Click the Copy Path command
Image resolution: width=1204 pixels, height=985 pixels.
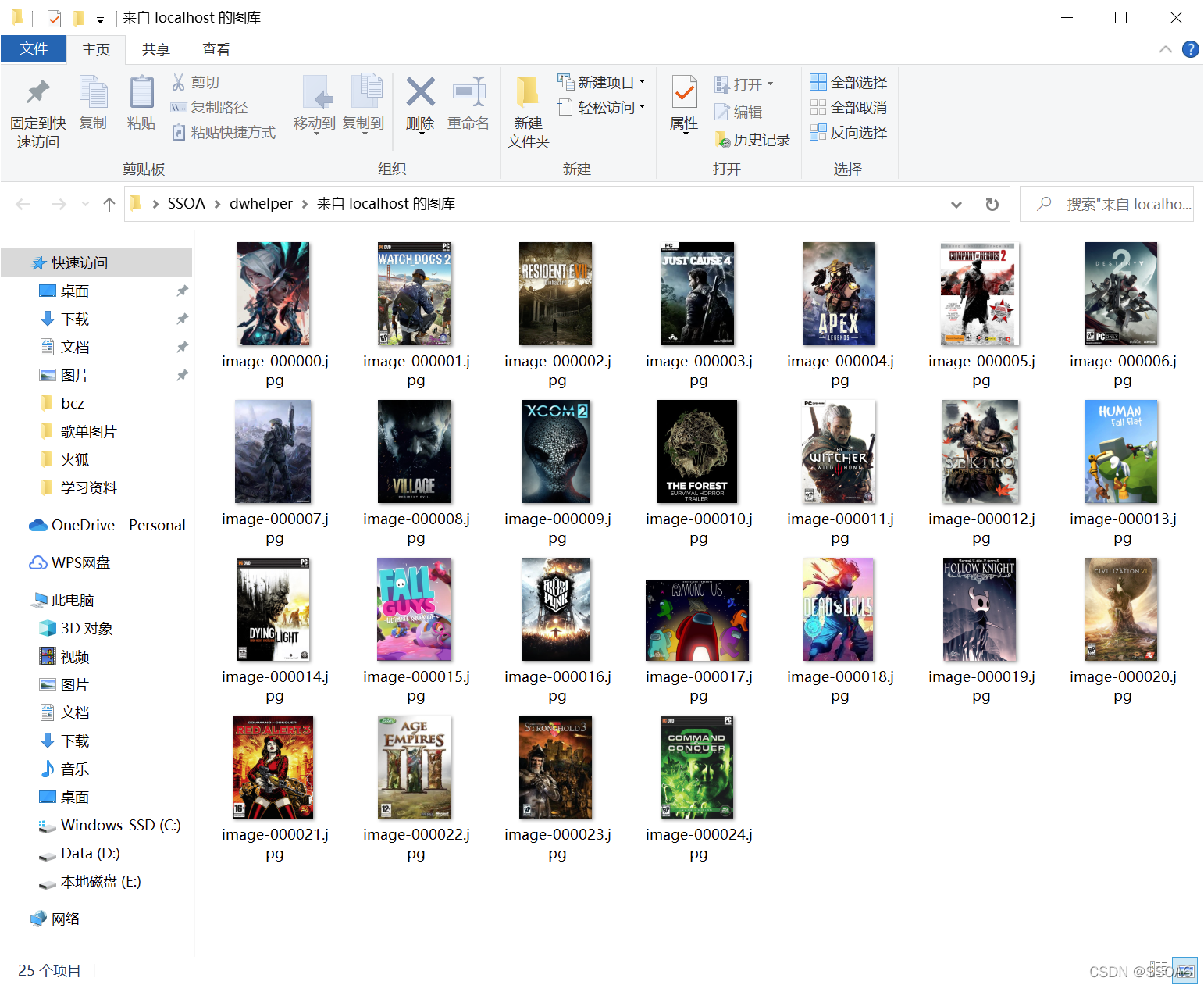pos(209,107)
